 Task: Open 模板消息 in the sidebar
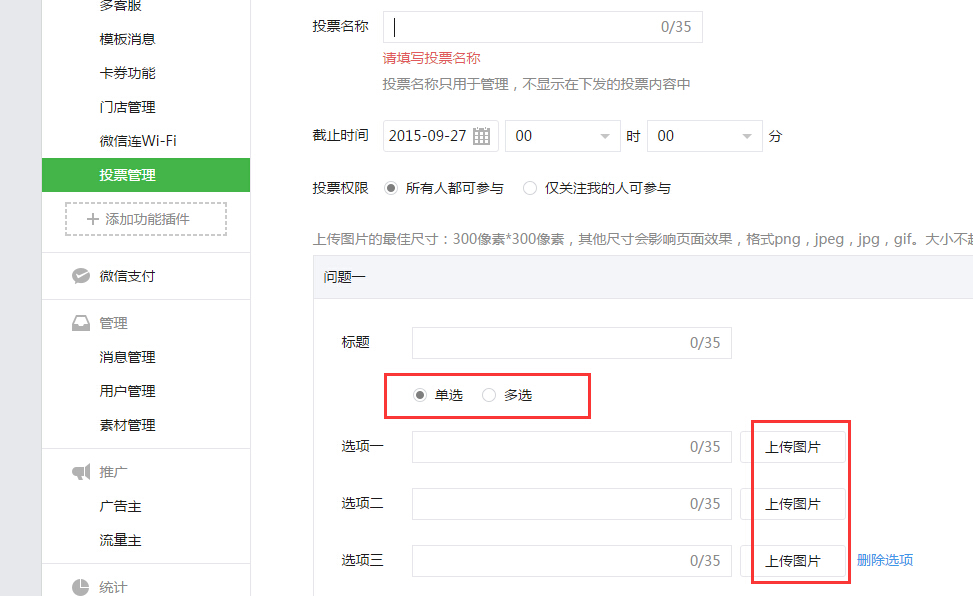[x=127, y=39]
